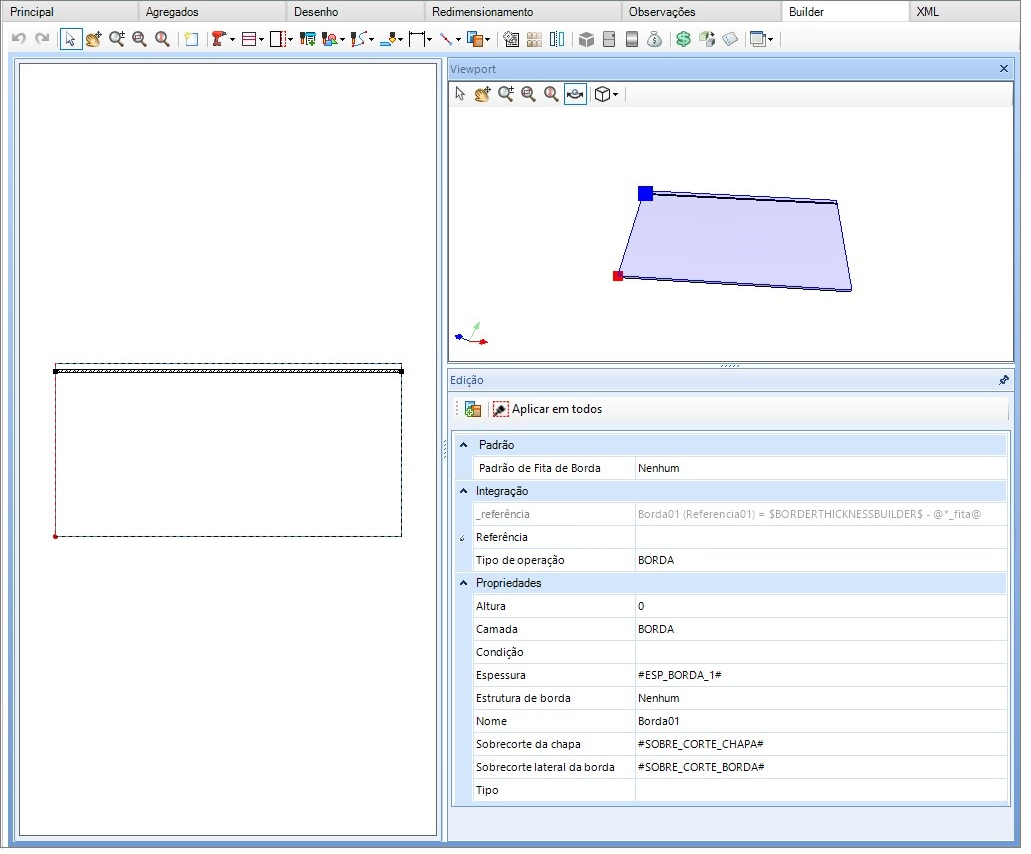Image resolution: width=1031 pixels, height=854 pixels.
Task: Click the add item icon left of Aplicar em todos
Action: coord(473,409)
